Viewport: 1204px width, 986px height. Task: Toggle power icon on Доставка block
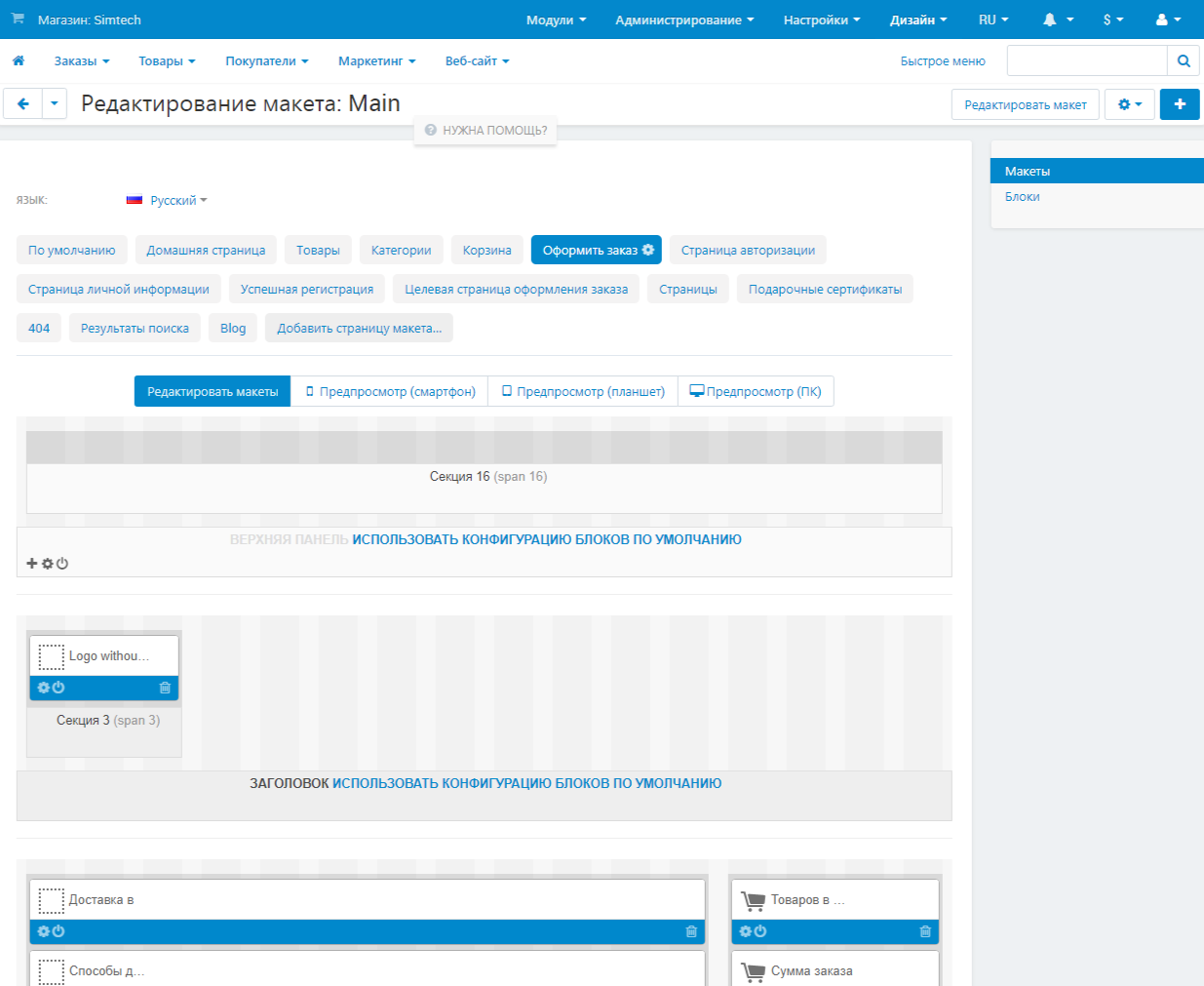pyautogui.click(x=58, y=931)
